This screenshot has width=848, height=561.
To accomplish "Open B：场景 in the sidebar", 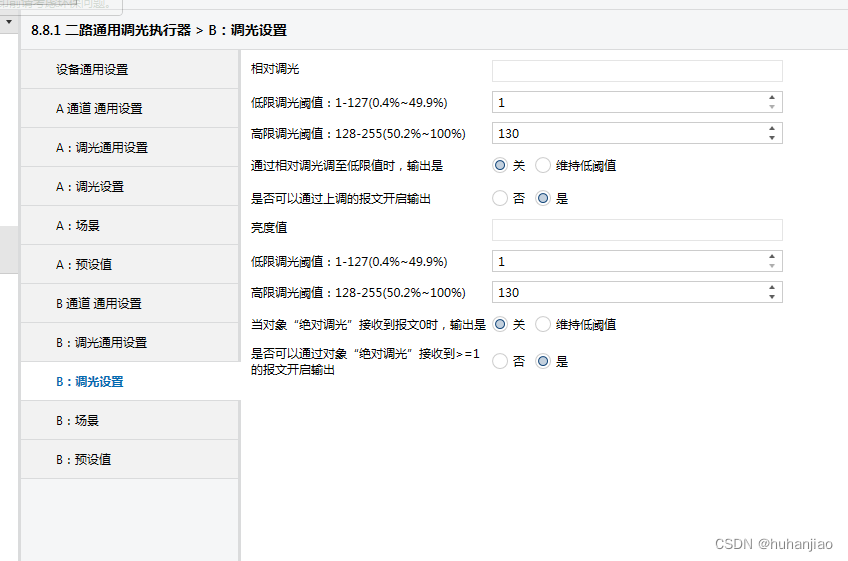I will point(78,421).
